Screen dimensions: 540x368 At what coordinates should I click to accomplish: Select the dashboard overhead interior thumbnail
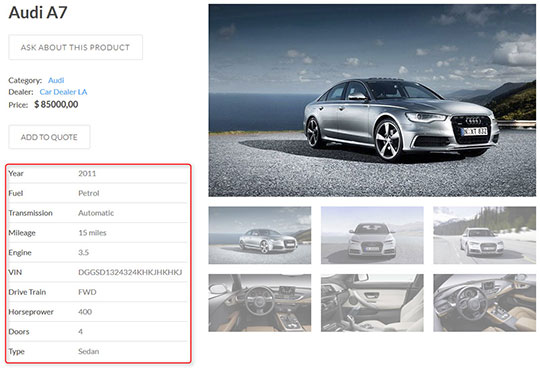pyautogui.click(x=485, y=303)
